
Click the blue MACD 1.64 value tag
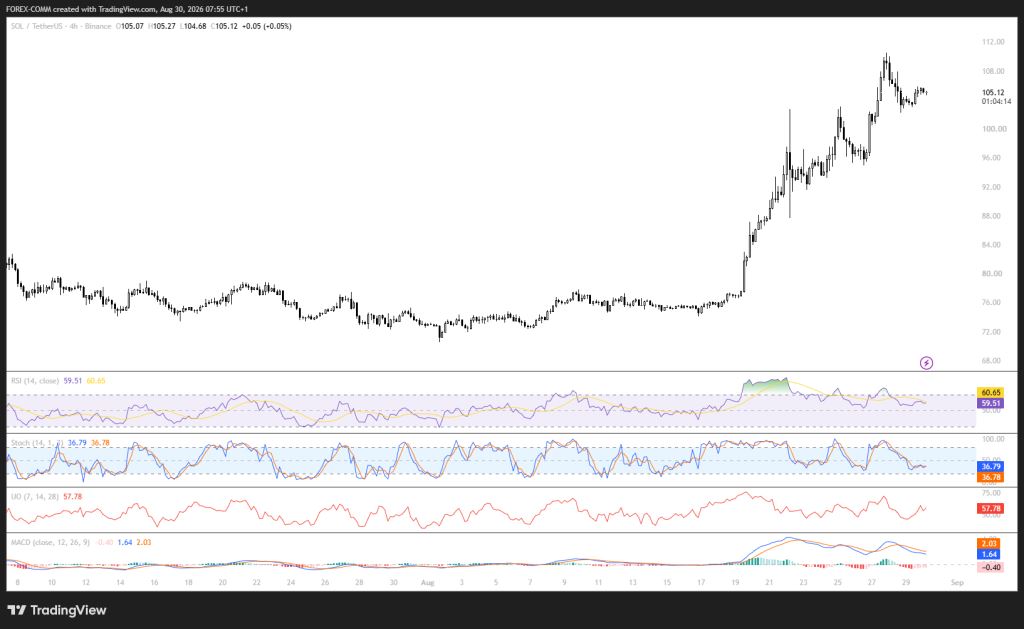tap(989, 555)
